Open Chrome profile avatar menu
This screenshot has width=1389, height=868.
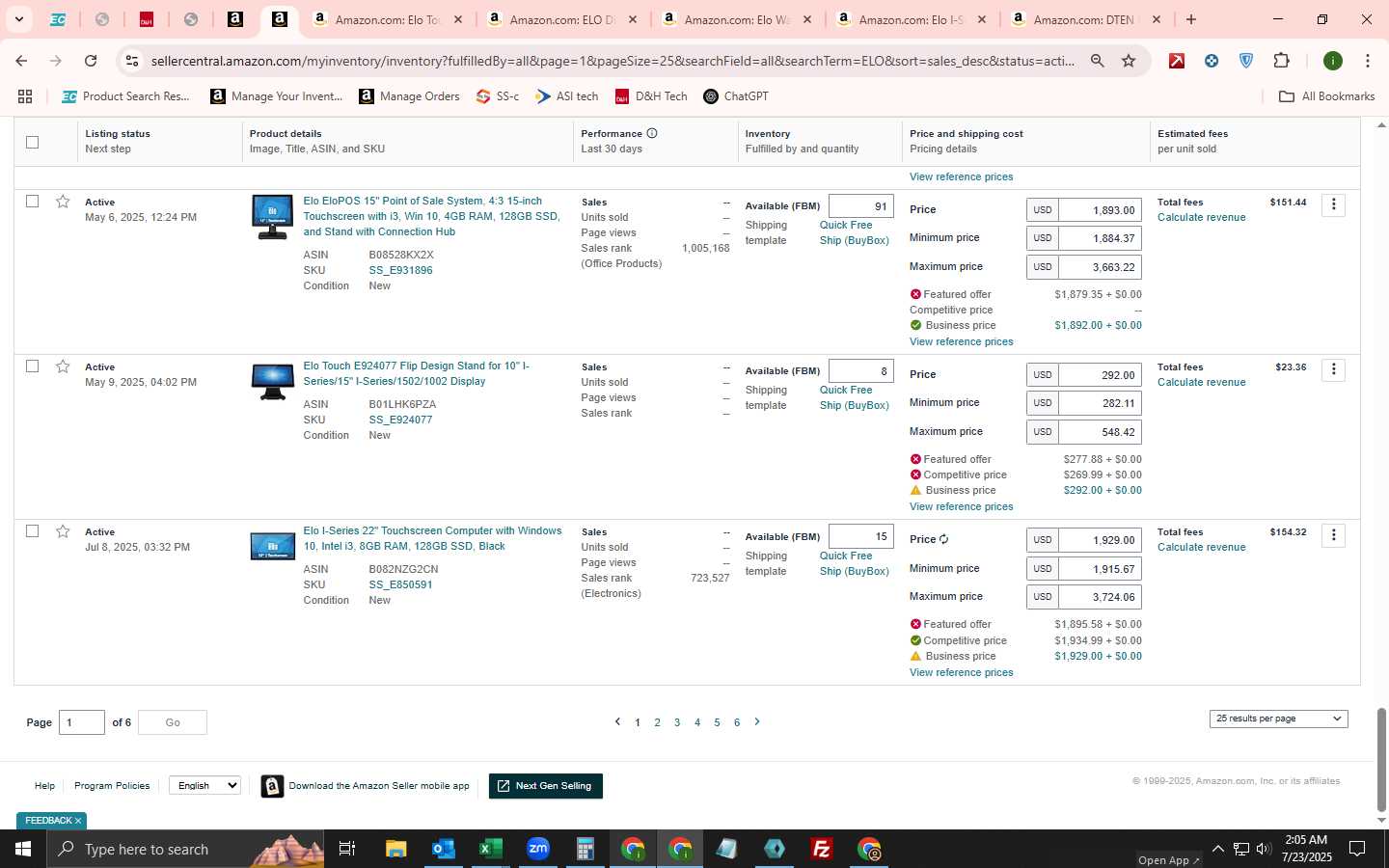click(1333, 61)
